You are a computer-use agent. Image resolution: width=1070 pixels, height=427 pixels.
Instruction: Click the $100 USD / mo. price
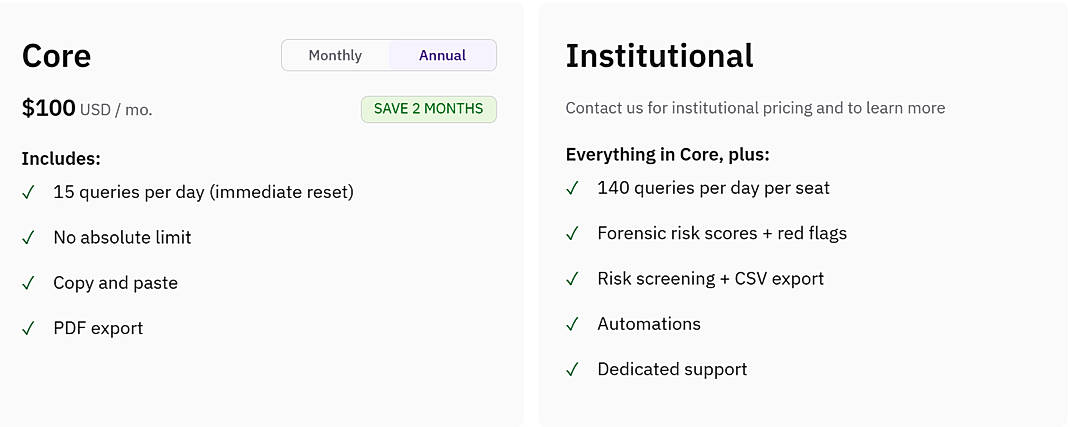click(87, 108)
